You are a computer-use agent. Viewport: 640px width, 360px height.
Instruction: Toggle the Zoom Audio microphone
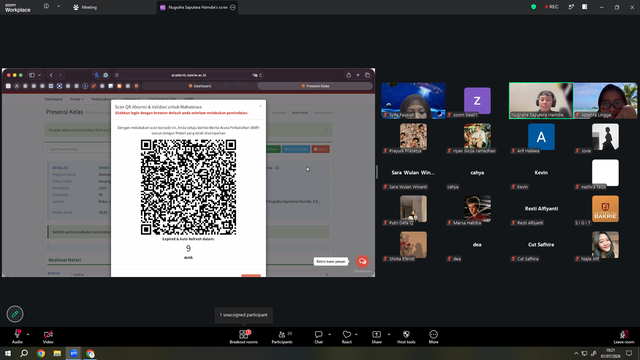click(x=17, y=337)
